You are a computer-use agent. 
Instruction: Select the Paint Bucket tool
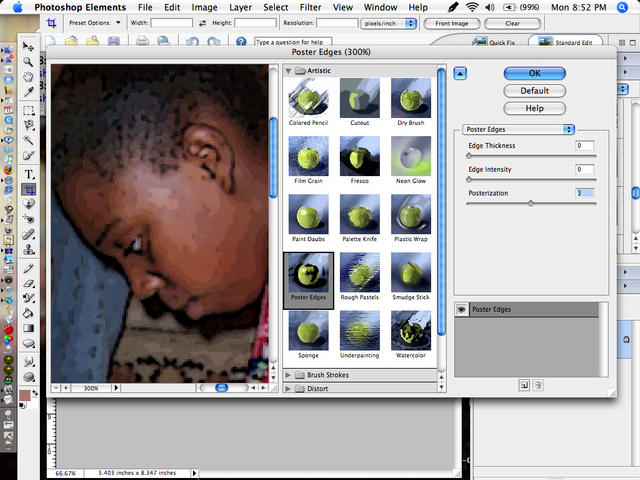pos(28,313)
